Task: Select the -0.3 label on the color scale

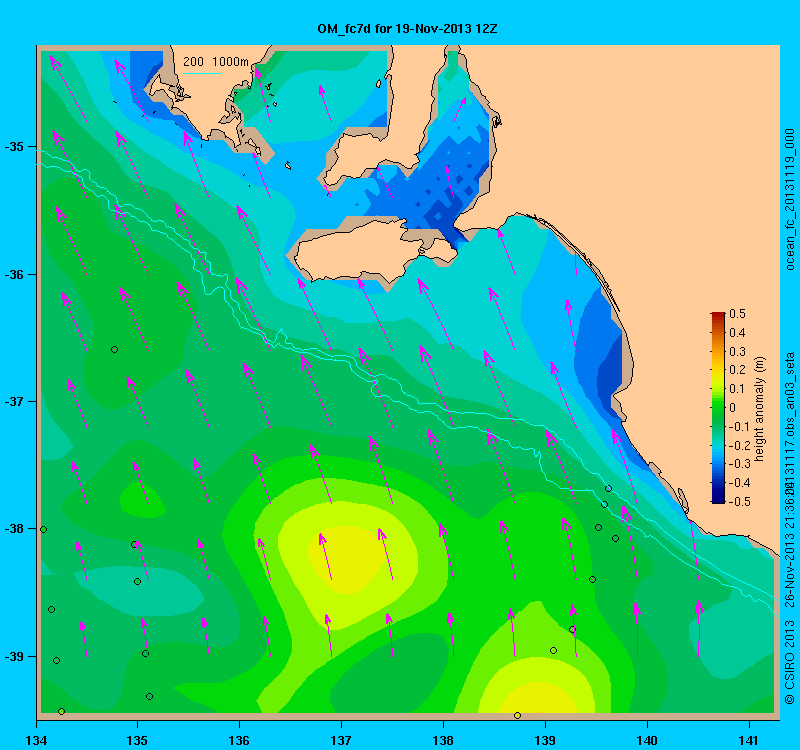Action: point(738,464)
